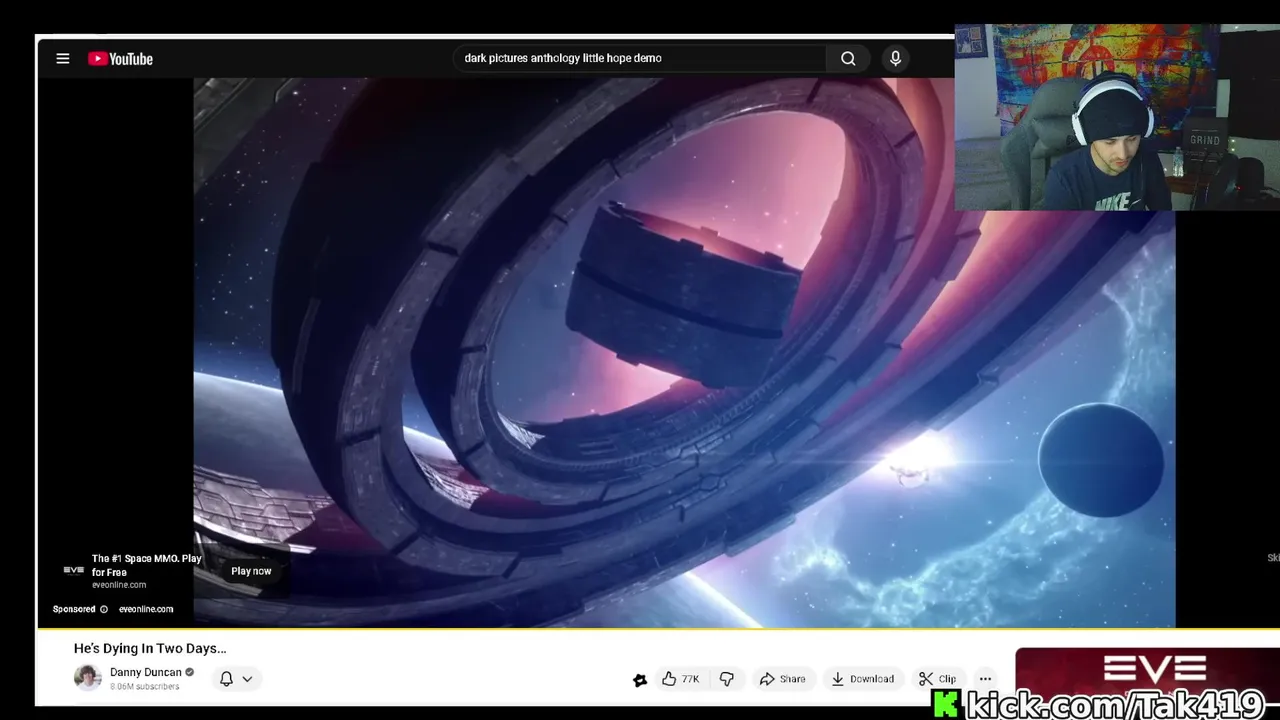Click the extension icon left of the like button
1280x720 pixels.
coord(640,680)
